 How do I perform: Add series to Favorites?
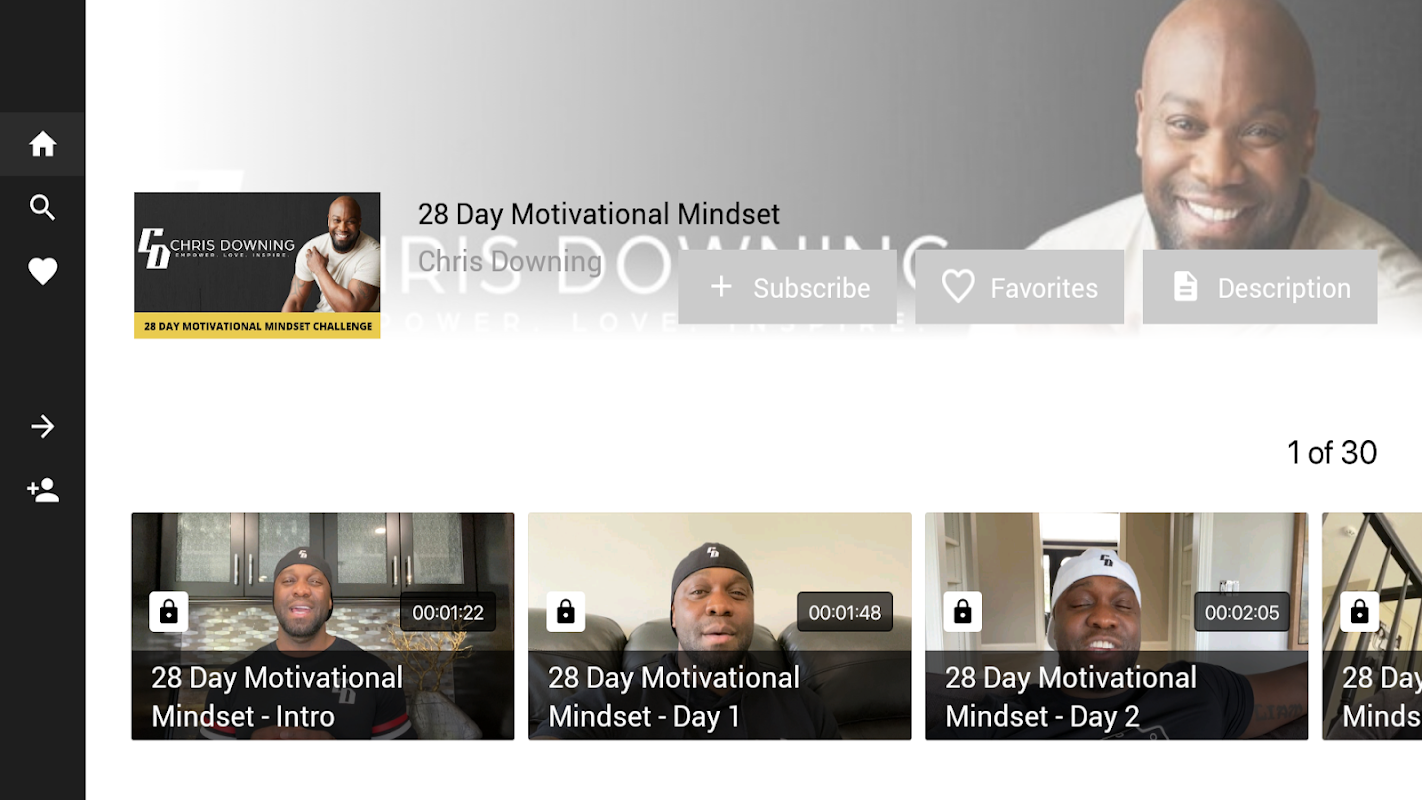coord(1019,287)
